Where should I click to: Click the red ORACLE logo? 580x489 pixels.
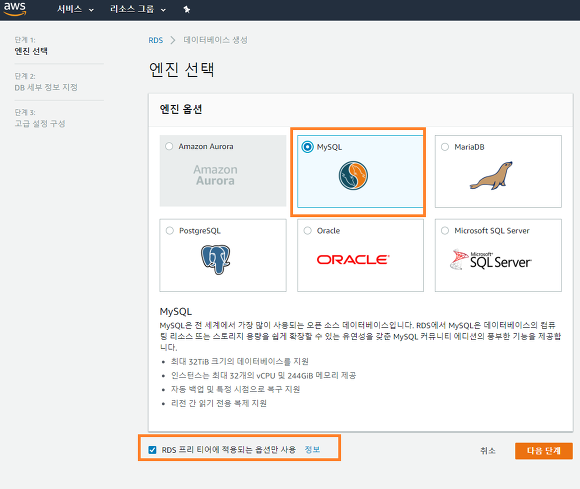[x=353, y=260]
